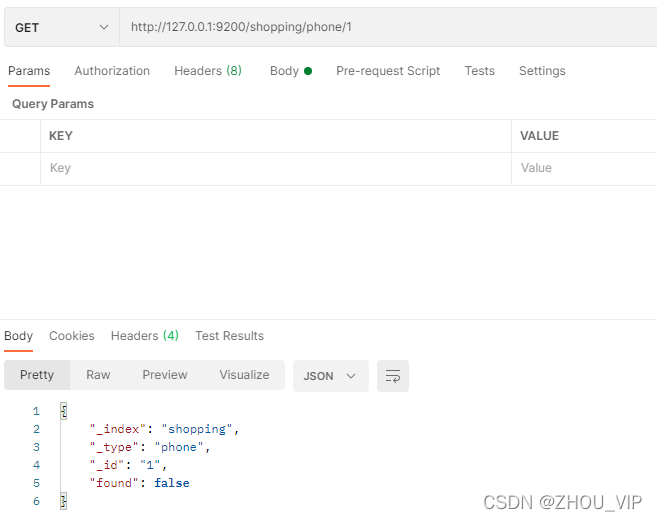This screenshot has height=521, width=657.
Task: Click the "_id" key in response
Action: (x=107, y=465)
